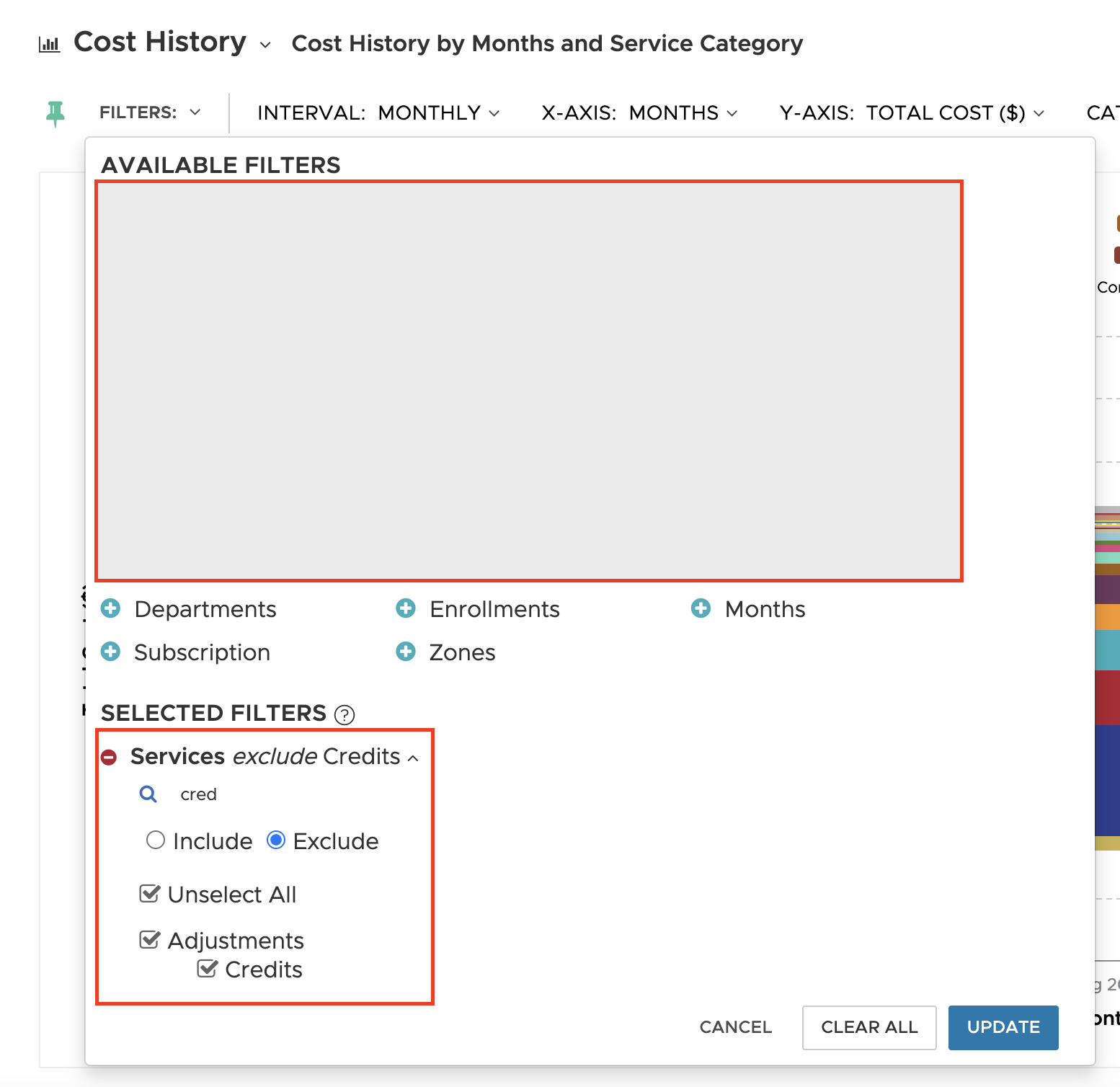This screenshot has width=1120, height=1087.
Task: Open the Y-Axis Total Cost dropdown
Action: pyautogui.click(x=912, y=113)
